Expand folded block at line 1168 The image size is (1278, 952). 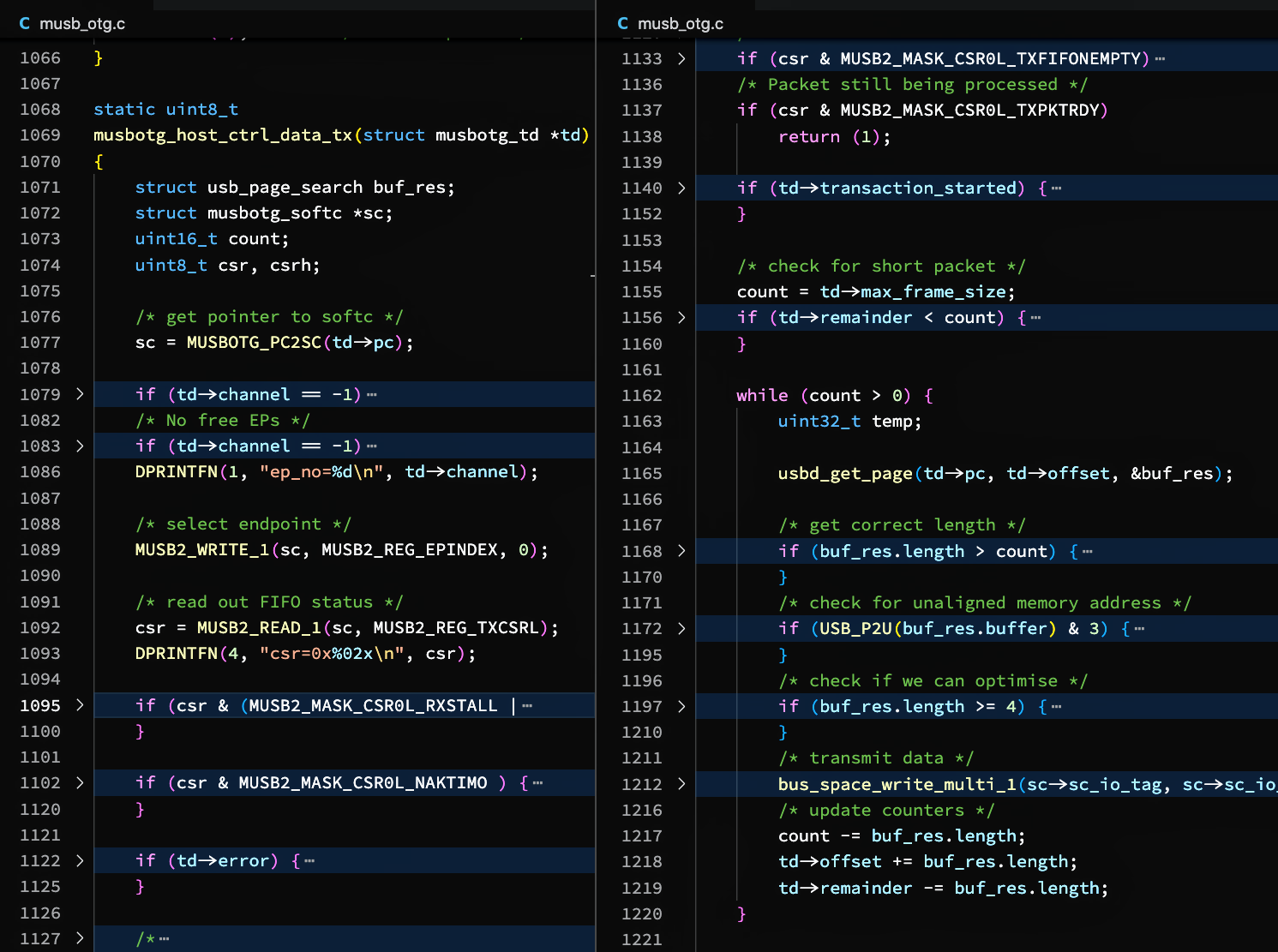click(681, 551)
